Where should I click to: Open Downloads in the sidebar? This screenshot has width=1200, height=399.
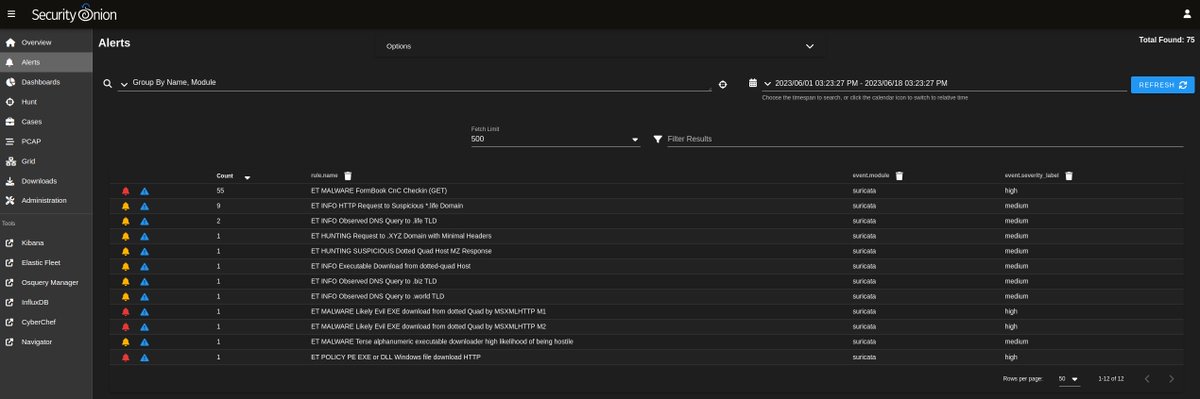pos(46,181)
